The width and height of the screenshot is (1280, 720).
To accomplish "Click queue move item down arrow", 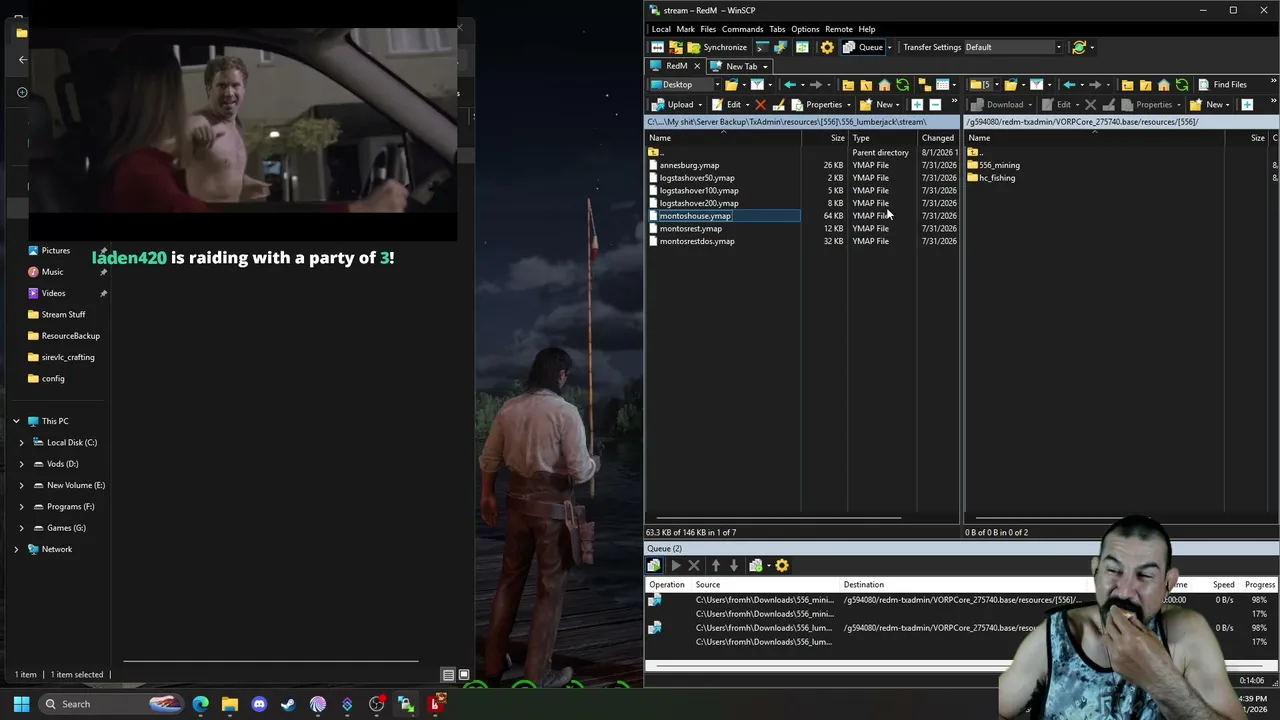I will (x=733, y=566).
